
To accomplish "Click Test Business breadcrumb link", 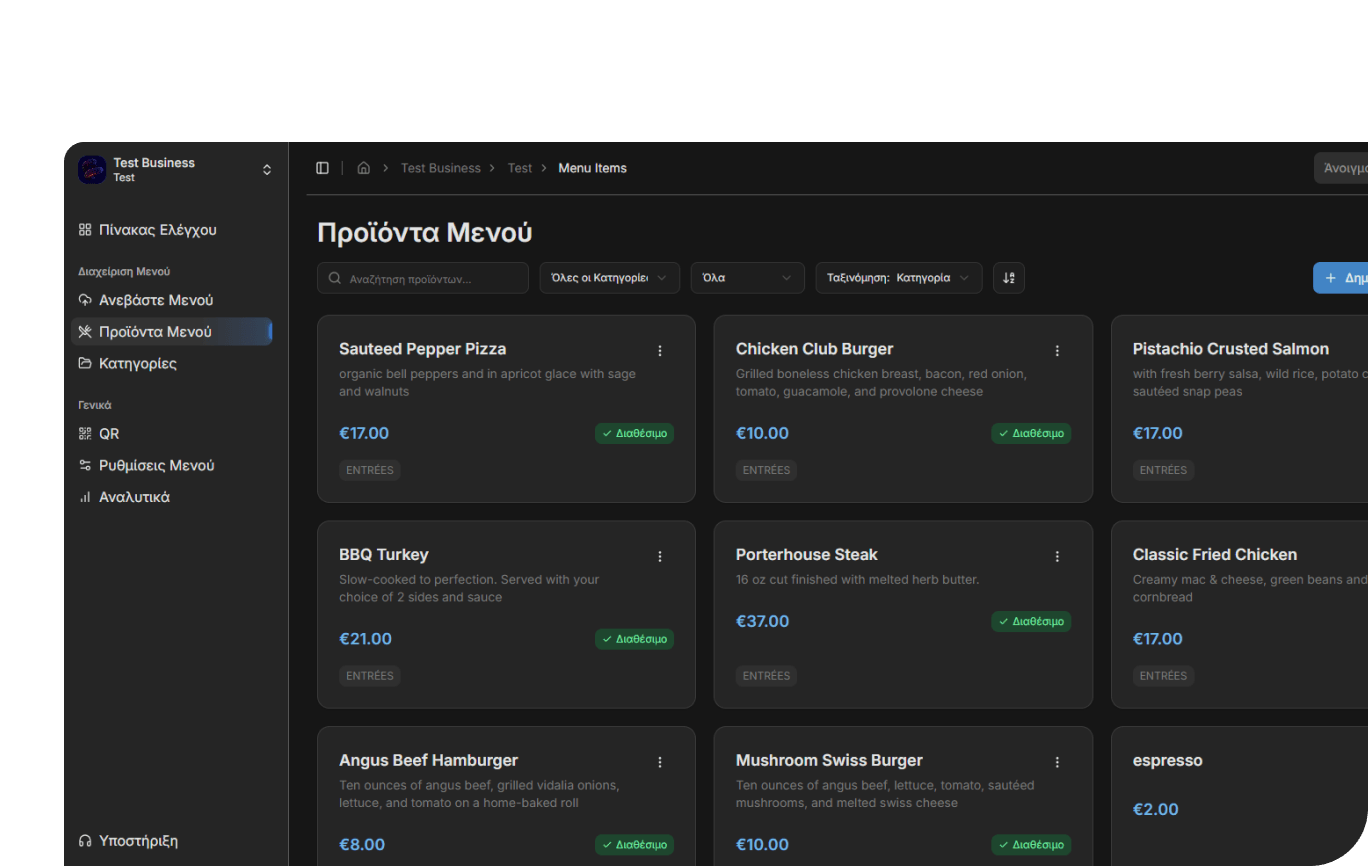I will click(x=441, y=168).
